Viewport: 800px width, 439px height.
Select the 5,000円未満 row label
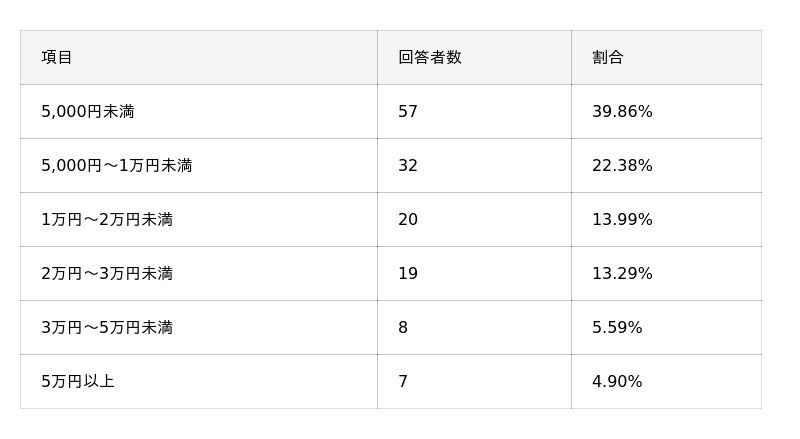pos(88,112)
